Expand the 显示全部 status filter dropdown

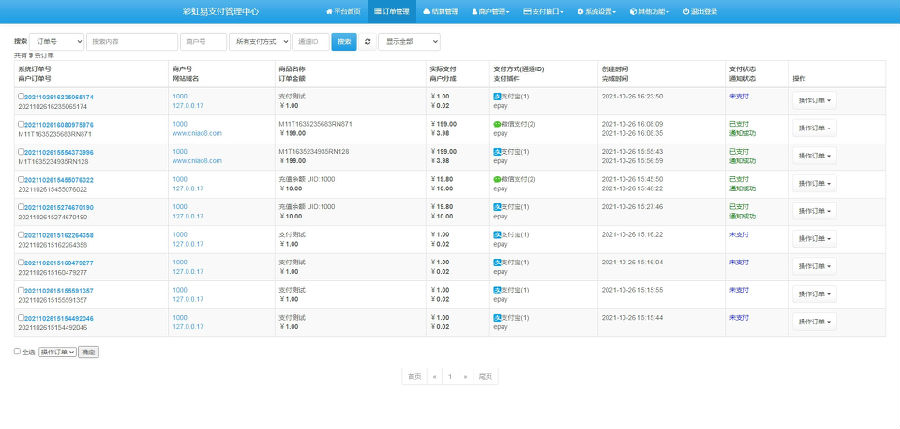pos(409,42)
